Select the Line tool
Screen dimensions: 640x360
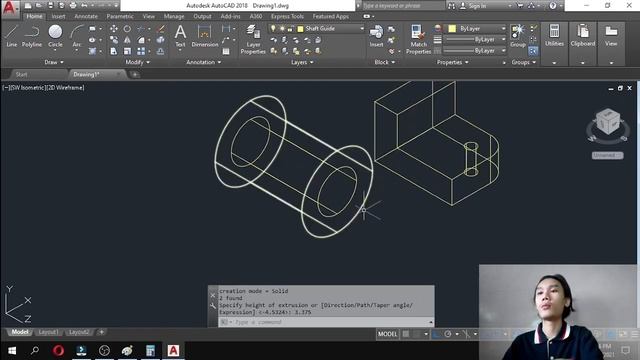pyautogui.click(x=11, y=36)
